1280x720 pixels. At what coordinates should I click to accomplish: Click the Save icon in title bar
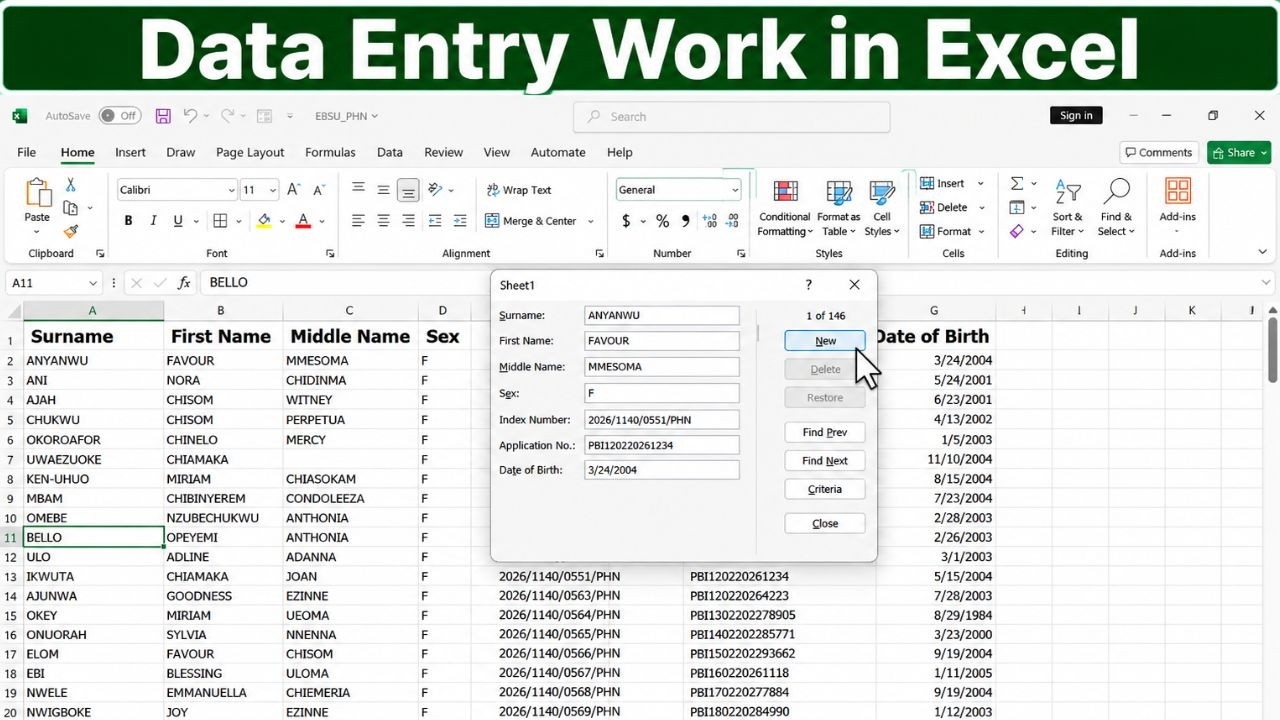coord(163,116)
